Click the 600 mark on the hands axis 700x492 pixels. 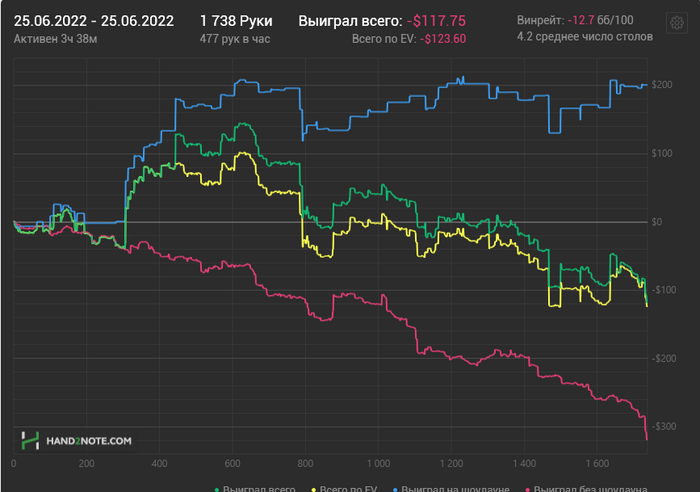232,463
